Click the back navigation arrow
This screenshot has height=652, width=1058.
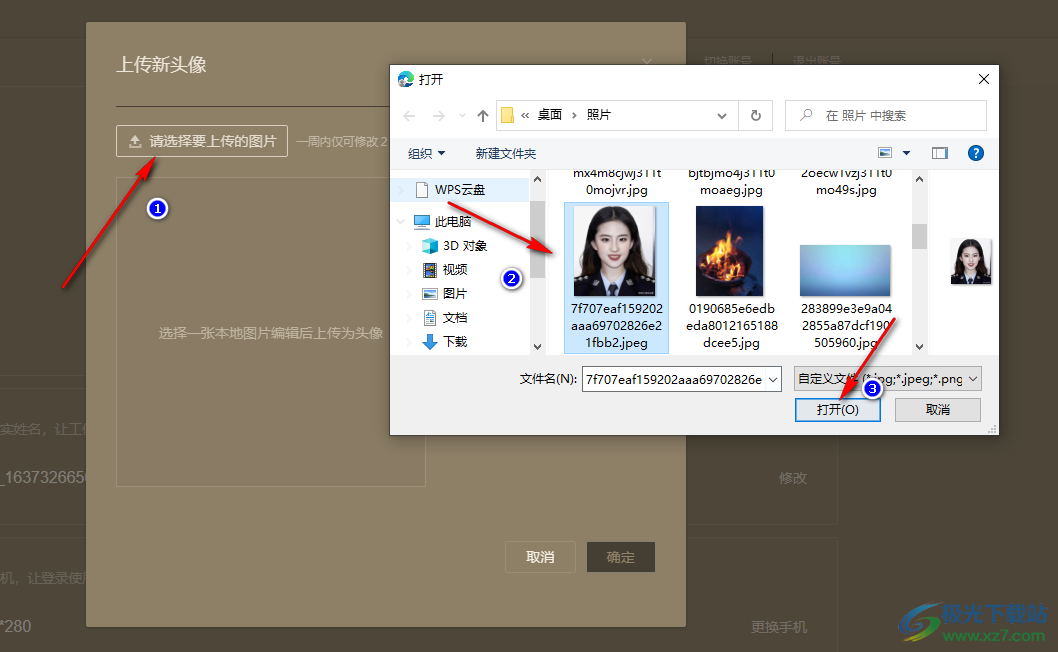click(409, 116)
